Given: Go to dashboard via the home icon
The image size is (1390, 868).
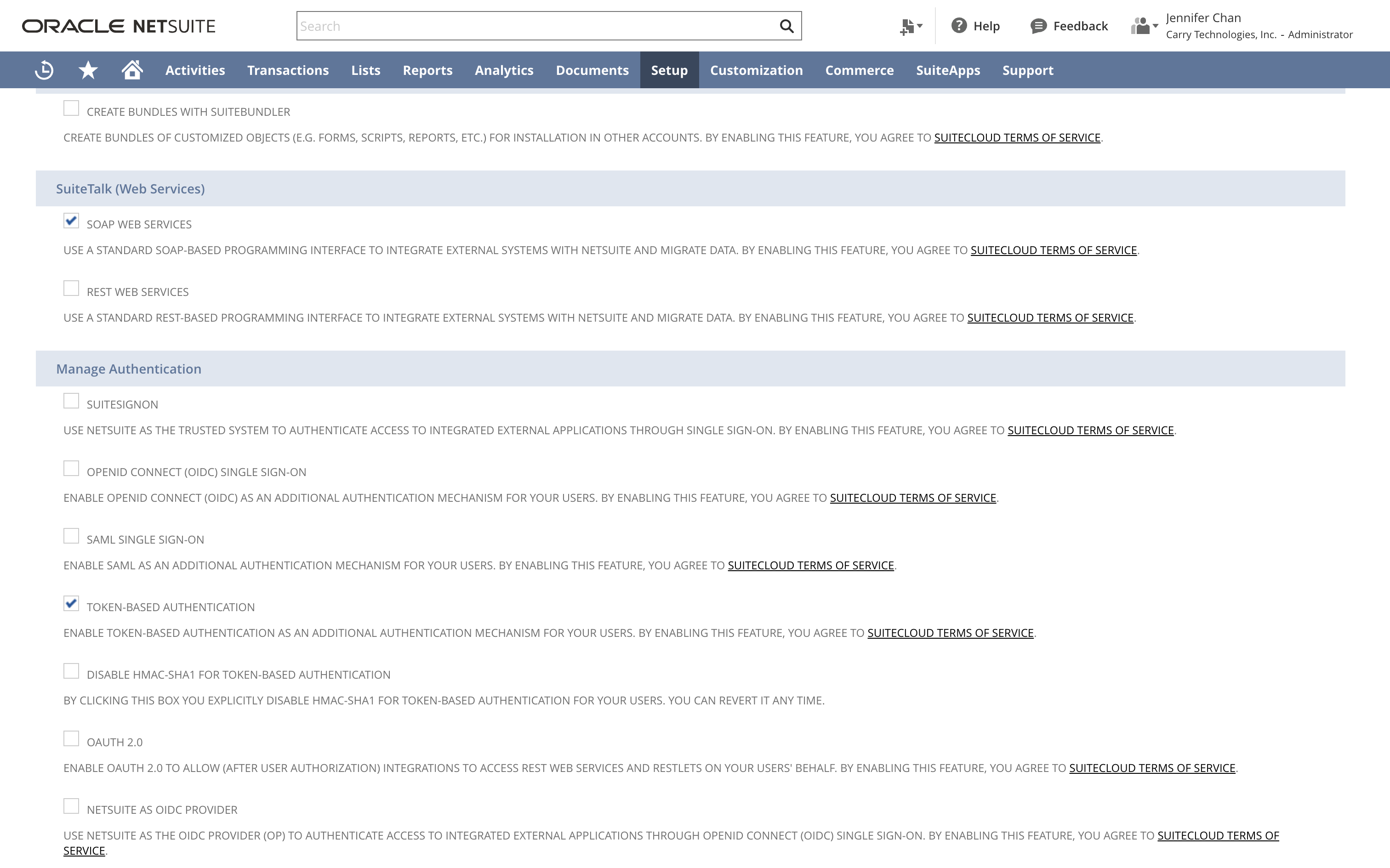Looking at the screenshot, I should click(x=131, y=69).
